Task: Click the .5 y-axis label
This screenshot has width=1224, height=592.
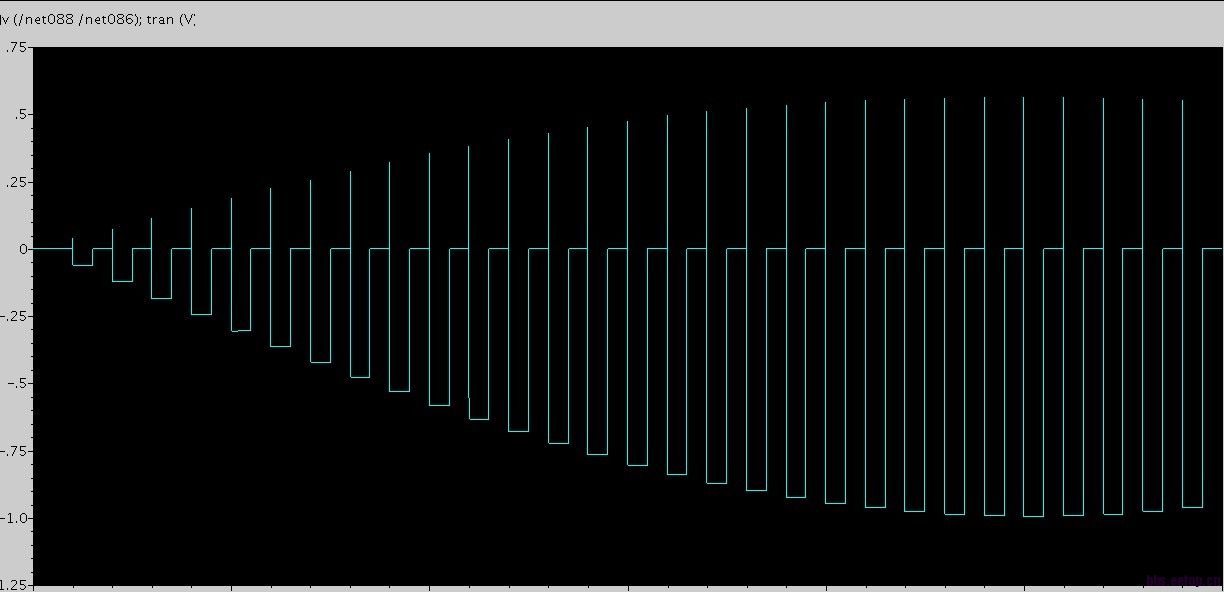Action: click(21, 114)
